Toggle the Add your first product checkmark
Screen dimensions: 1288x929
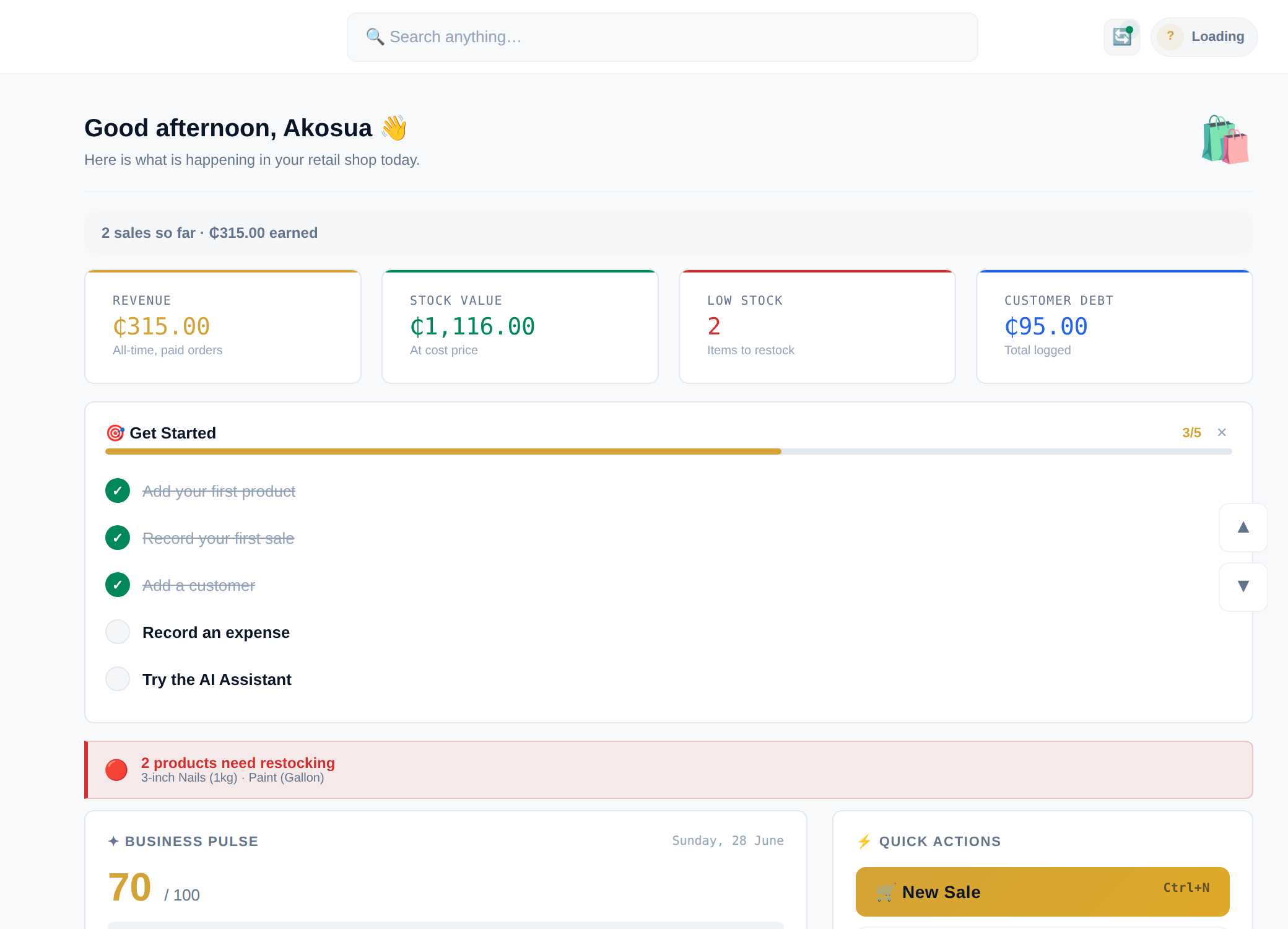118,491
